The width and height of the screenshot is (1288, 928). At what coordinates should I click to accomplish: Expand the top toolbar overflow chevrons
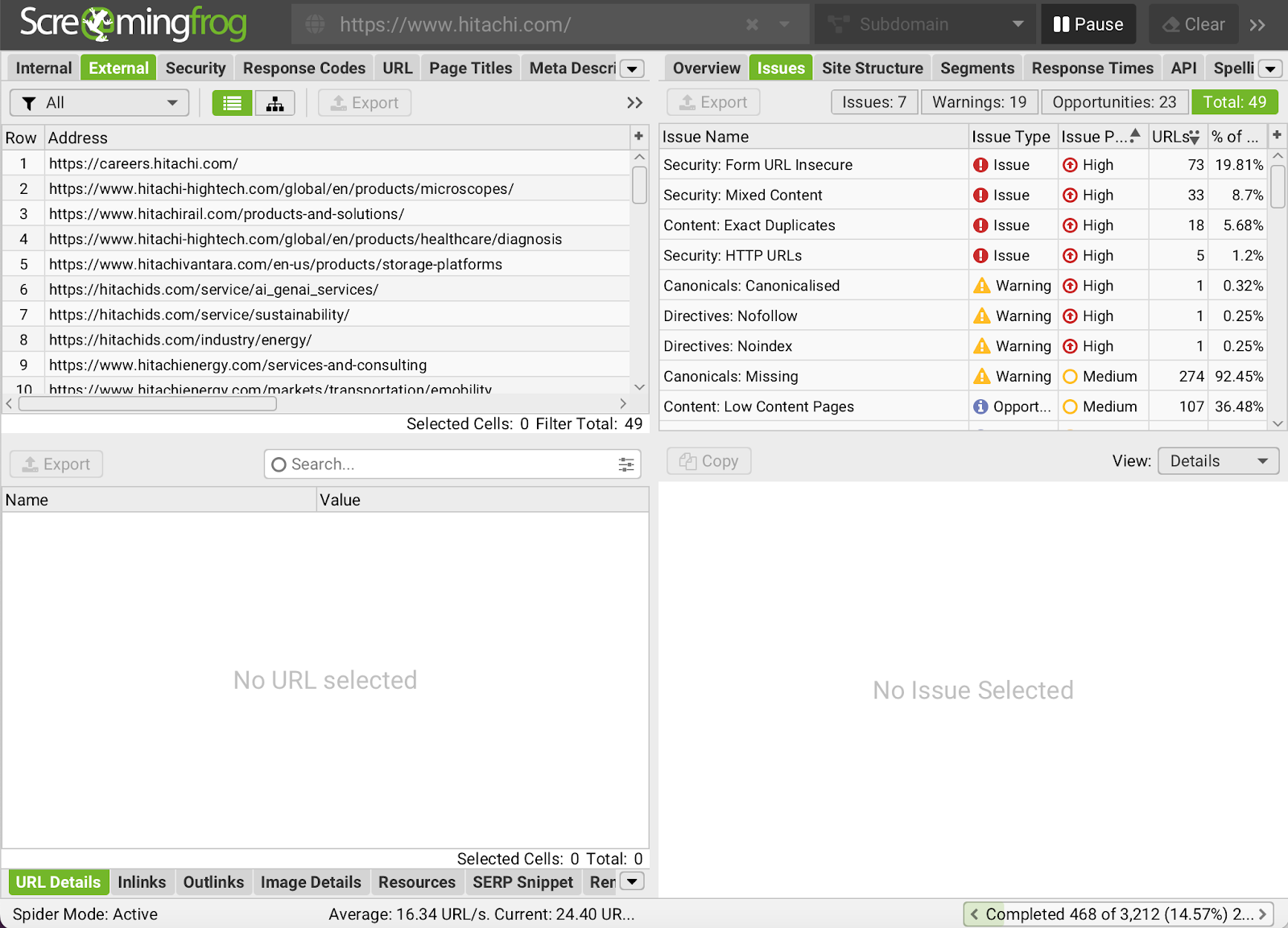[1257, 25]
